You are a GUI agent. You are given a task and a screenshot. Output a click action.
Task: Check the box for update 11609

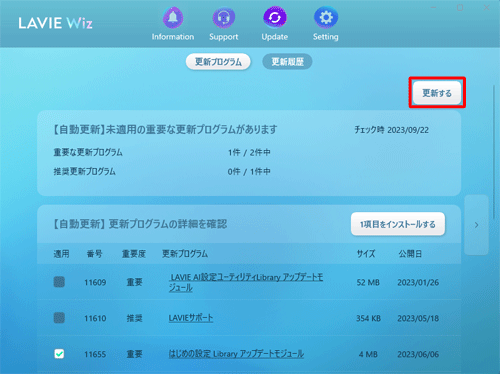(x=59, y=282)
